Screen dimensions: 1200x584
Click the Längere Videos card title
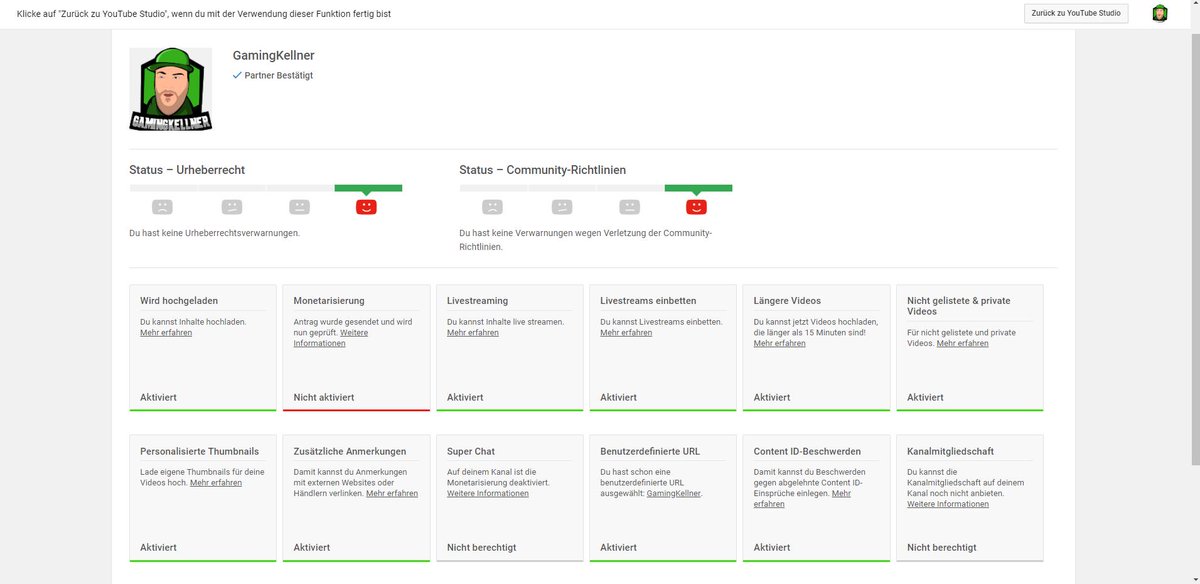(788, 300)
